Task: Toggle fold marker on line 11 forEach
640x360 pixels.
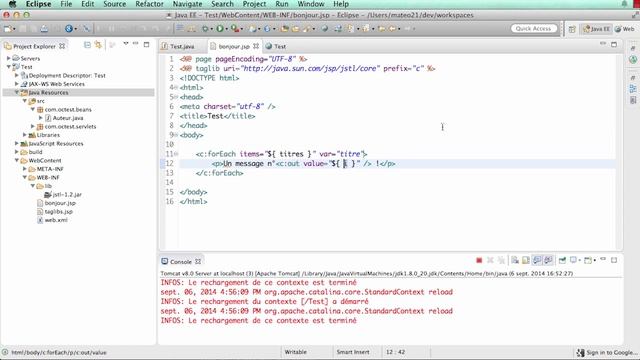Action: tap(176, 154)
